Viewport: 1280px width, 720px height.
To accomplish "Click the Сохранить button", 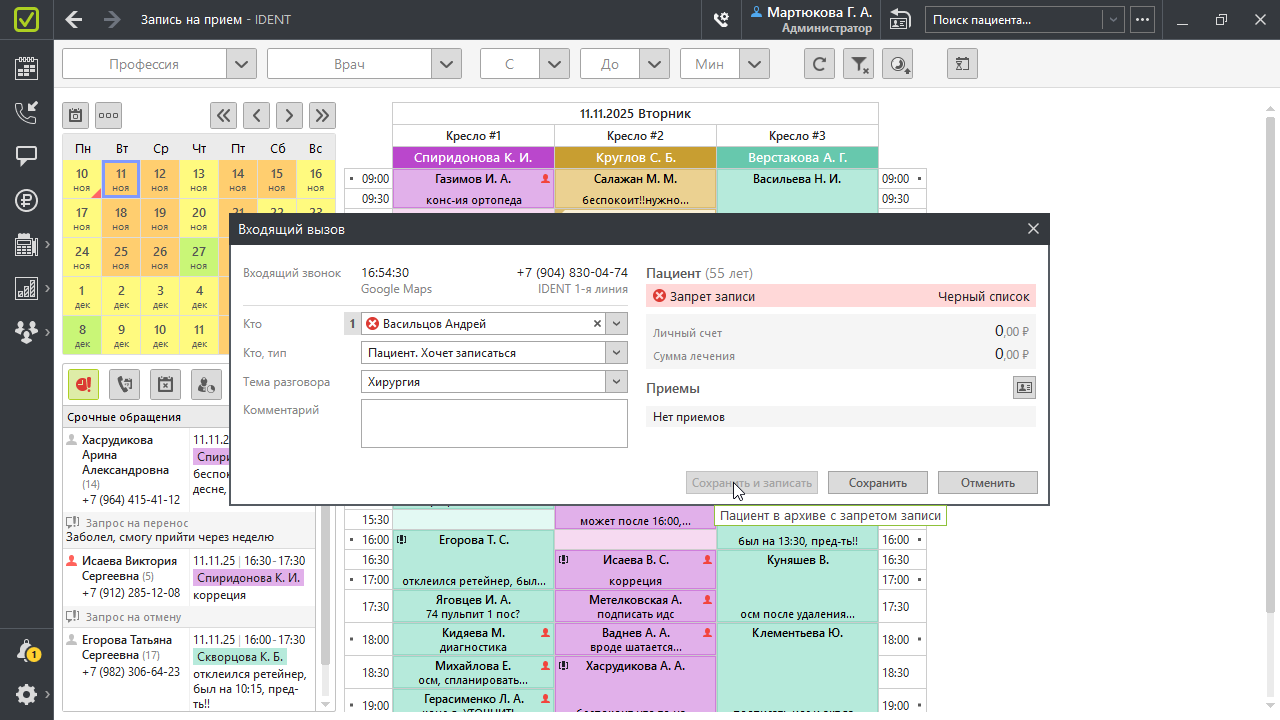I will click(x=877, y=483).
